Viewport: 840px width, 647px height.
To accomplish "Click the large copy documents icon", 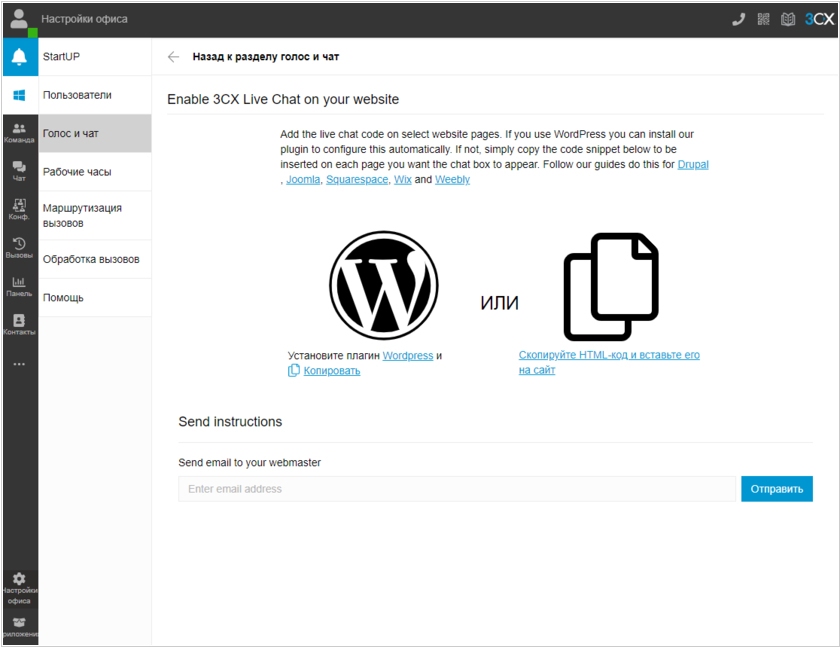I will click(x=611, y=287).
